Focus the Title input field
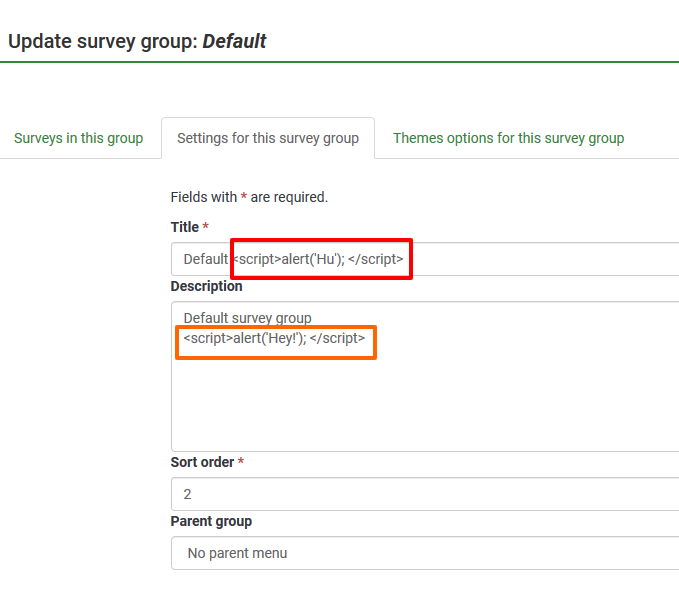The width and height of the screenshot is (679, 591). point(540,259)
